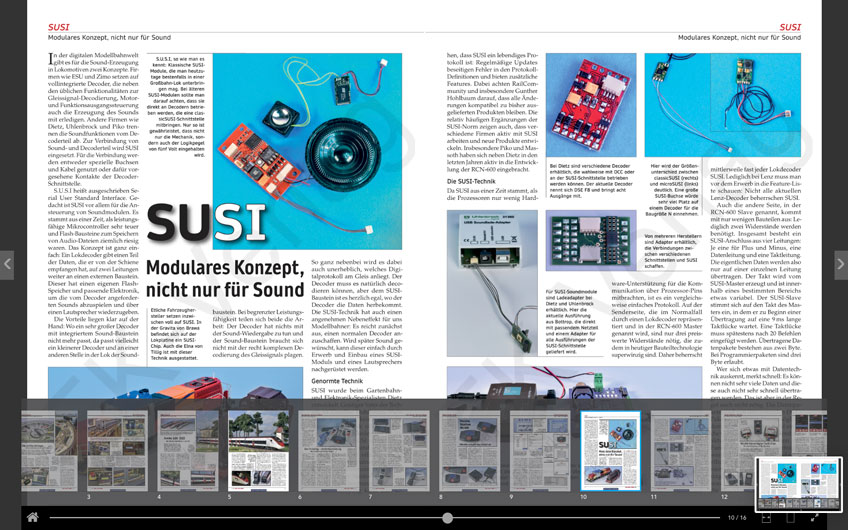The height and width of the screenshot is (530, 848).
Task: Open page 4 thumbnail in the strip
Action: (188, 450)
